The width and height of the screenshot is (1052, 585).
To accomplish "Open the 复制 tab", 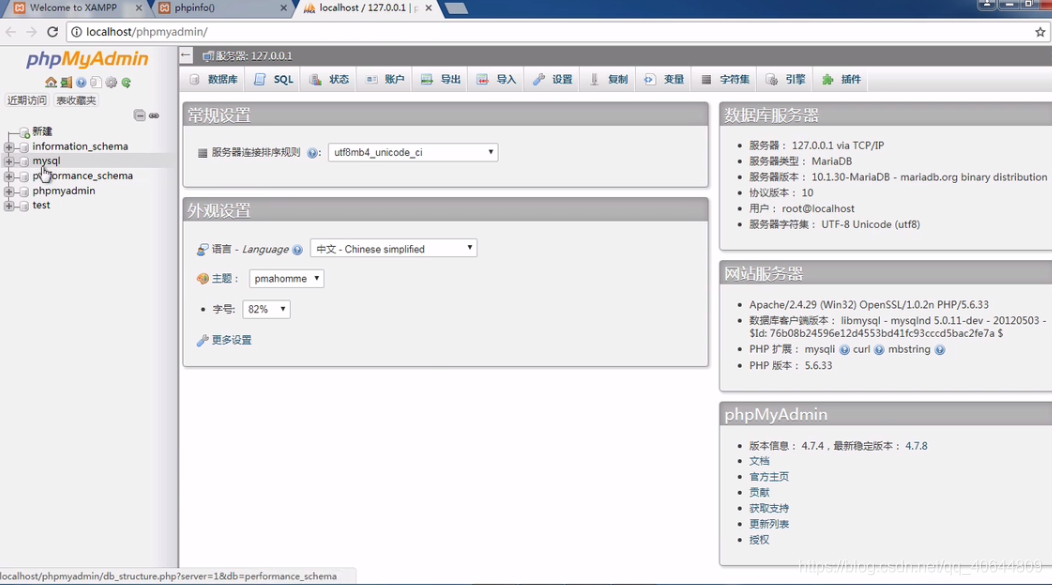I will pos(609,79).
